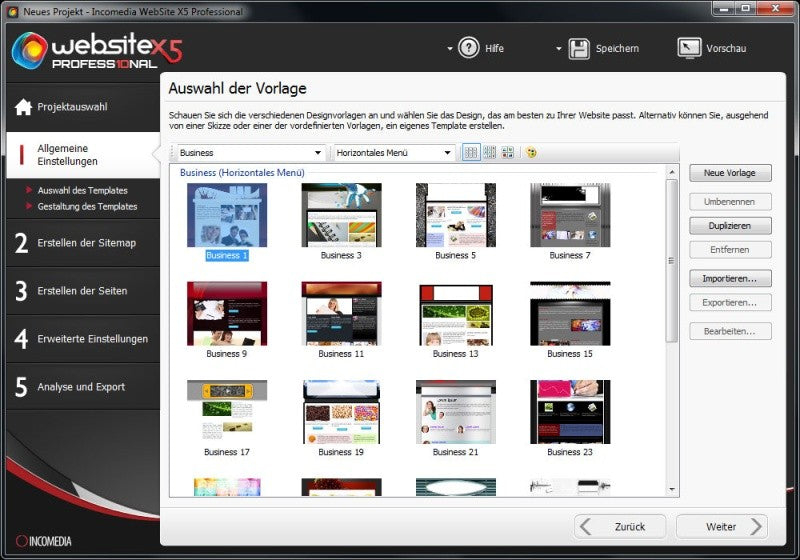Image resolution: width=800 pixels, height=560 pixels.
Task: Select the Business 17 template thumbnail
Action: tap(227, 412)
